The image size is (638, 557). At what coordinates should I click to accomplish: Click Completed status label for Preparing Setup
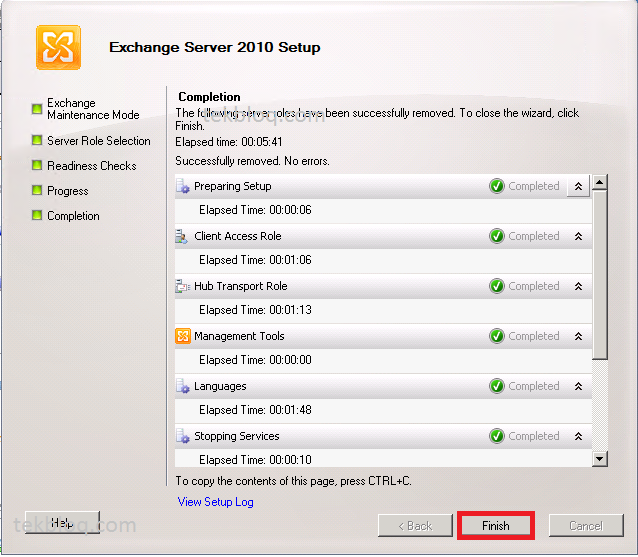534,186
